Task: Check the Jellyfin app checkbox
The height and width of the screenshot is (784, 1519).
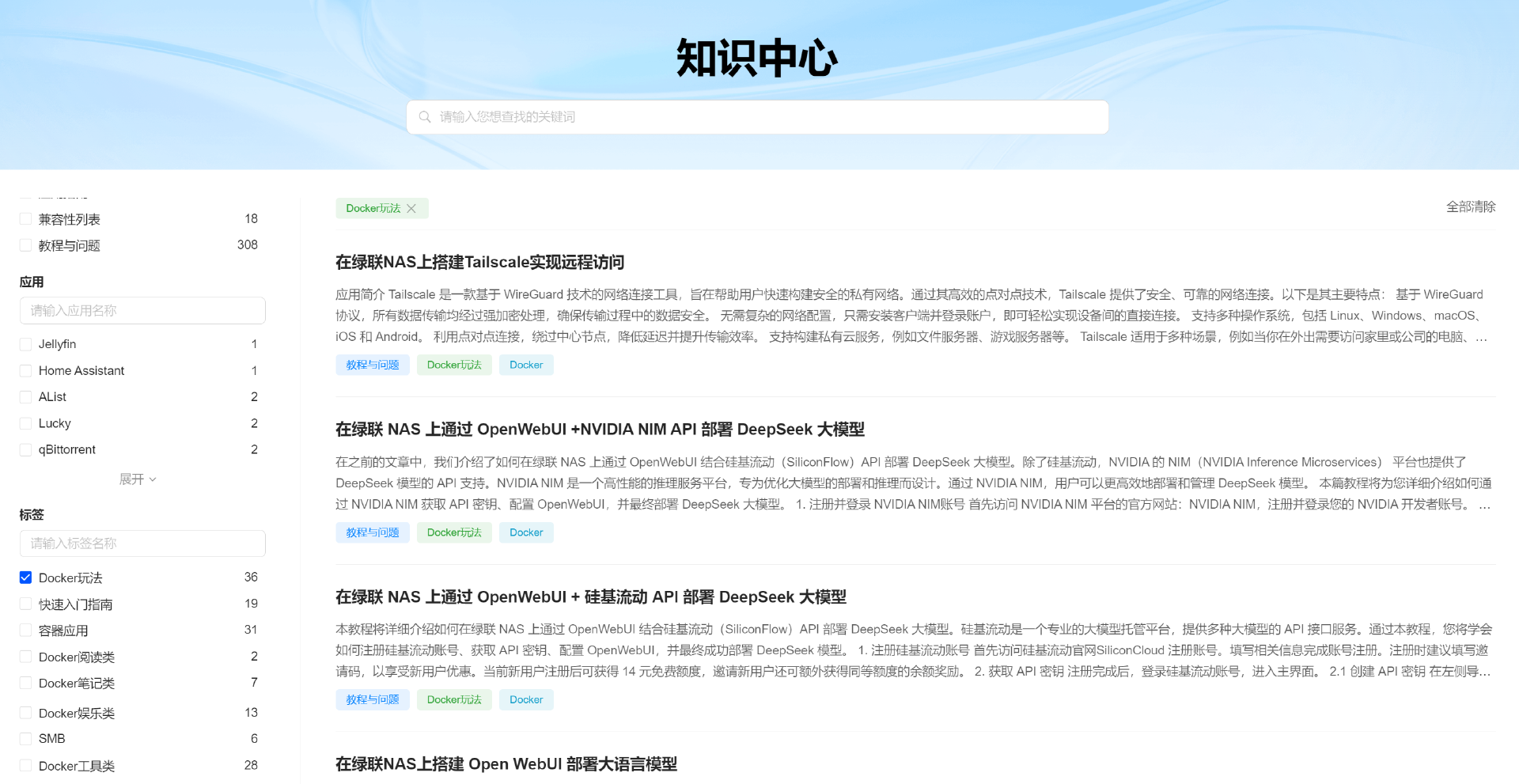Action: click(25, 344)
